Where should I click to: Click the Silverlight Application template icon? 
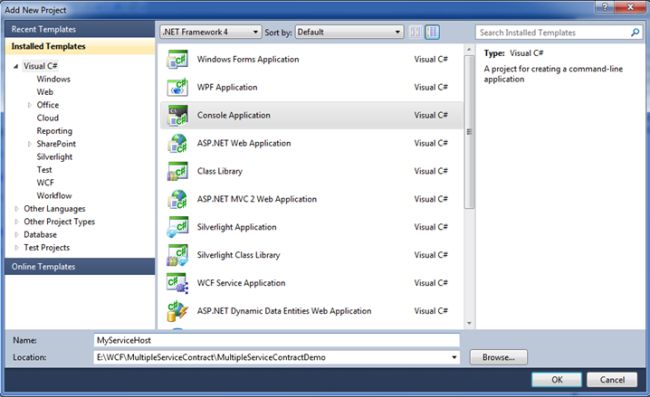(x=177, y=227)
